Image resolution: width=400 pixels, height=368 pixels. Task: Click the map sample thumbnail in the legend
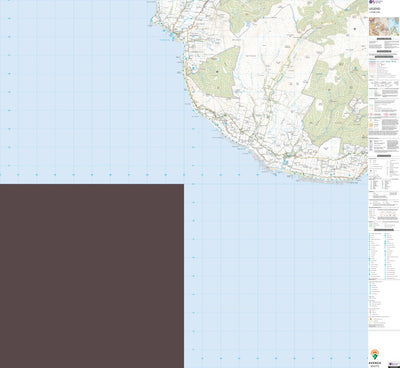[x=384, y=26]
